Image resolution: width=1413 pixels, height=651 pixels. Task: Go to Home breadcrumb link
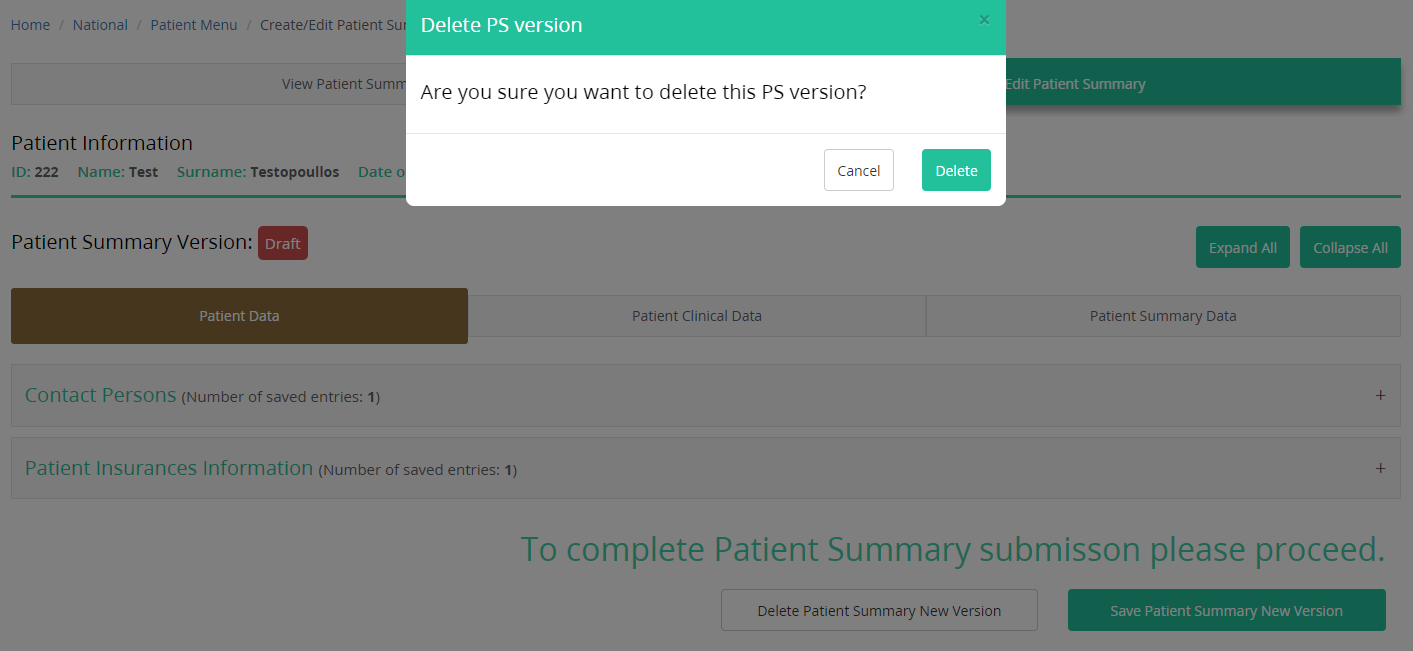(30, 25)
